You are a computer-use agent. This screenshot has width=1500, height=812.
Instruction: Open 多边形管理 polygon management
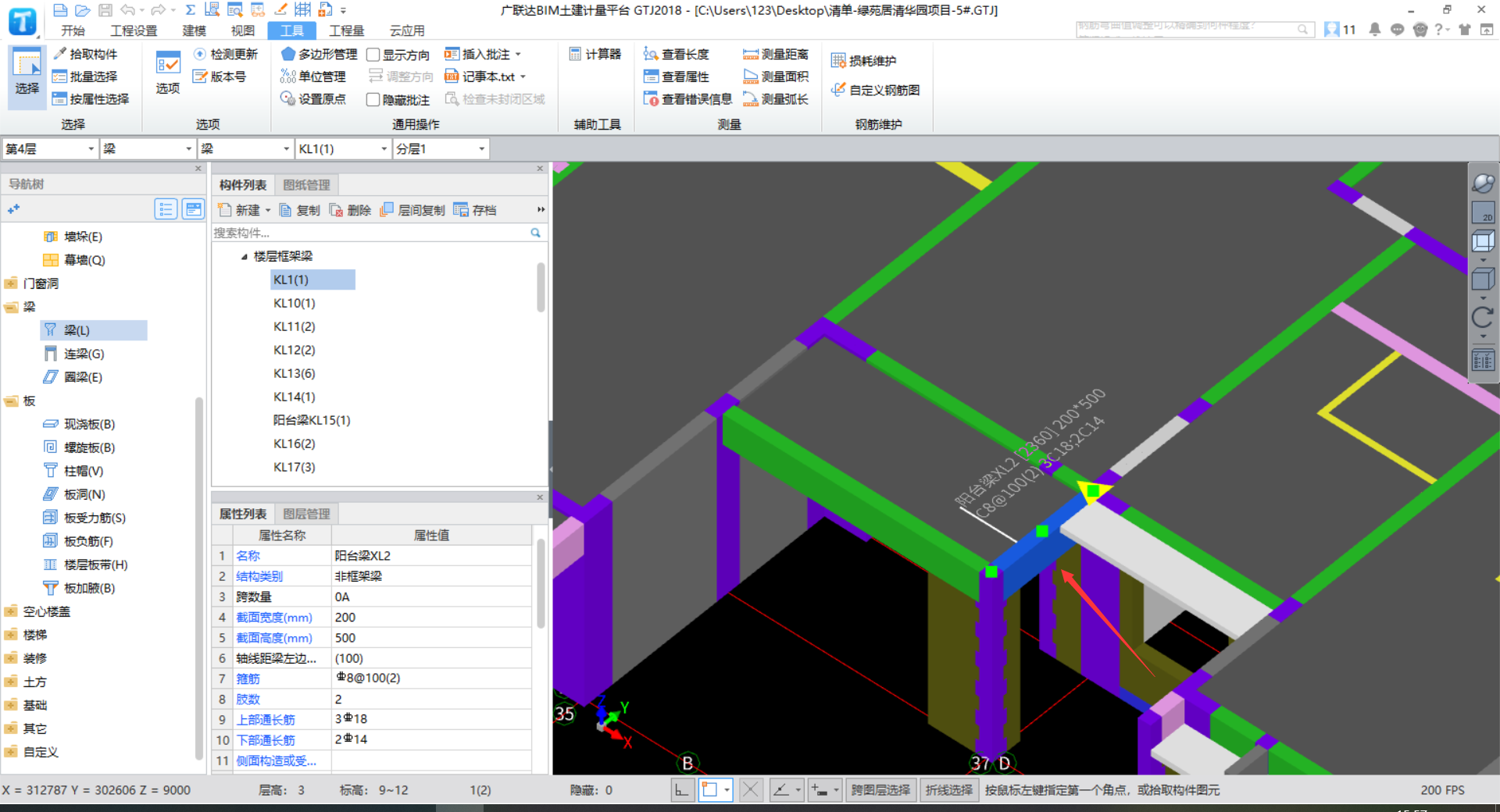319,54
